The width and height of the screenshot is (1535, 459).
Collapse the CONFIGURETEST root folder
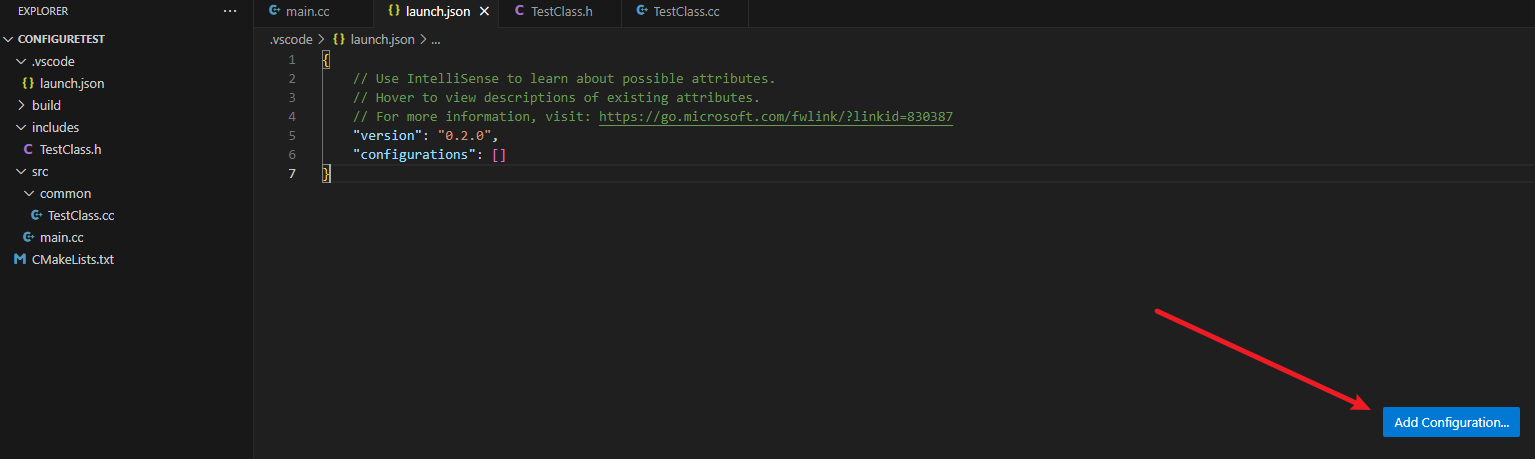pyautogui.click(x=10, y=39)
